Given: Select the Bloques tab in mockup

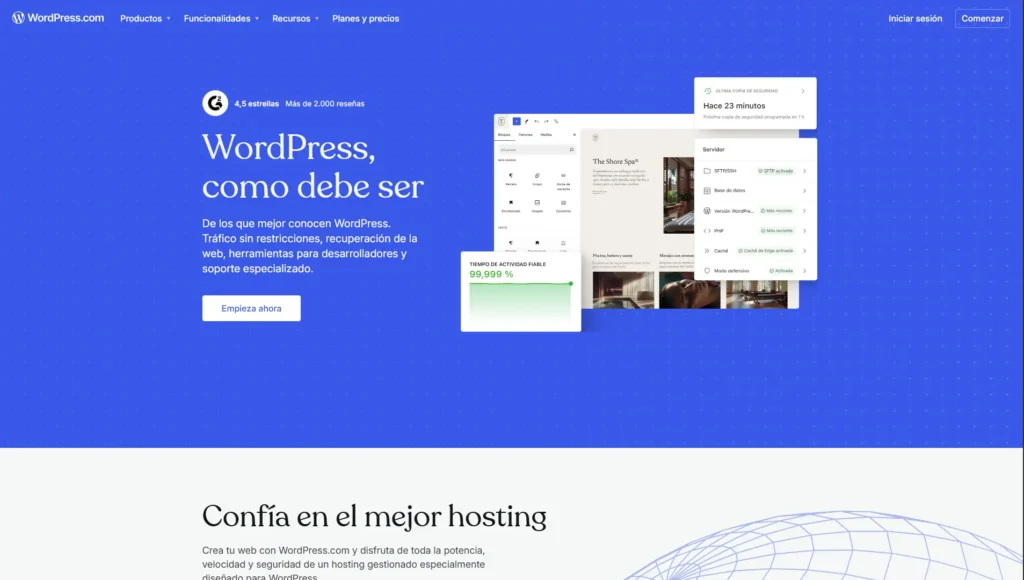Looking at the screenshot, I should pos(504,135).
